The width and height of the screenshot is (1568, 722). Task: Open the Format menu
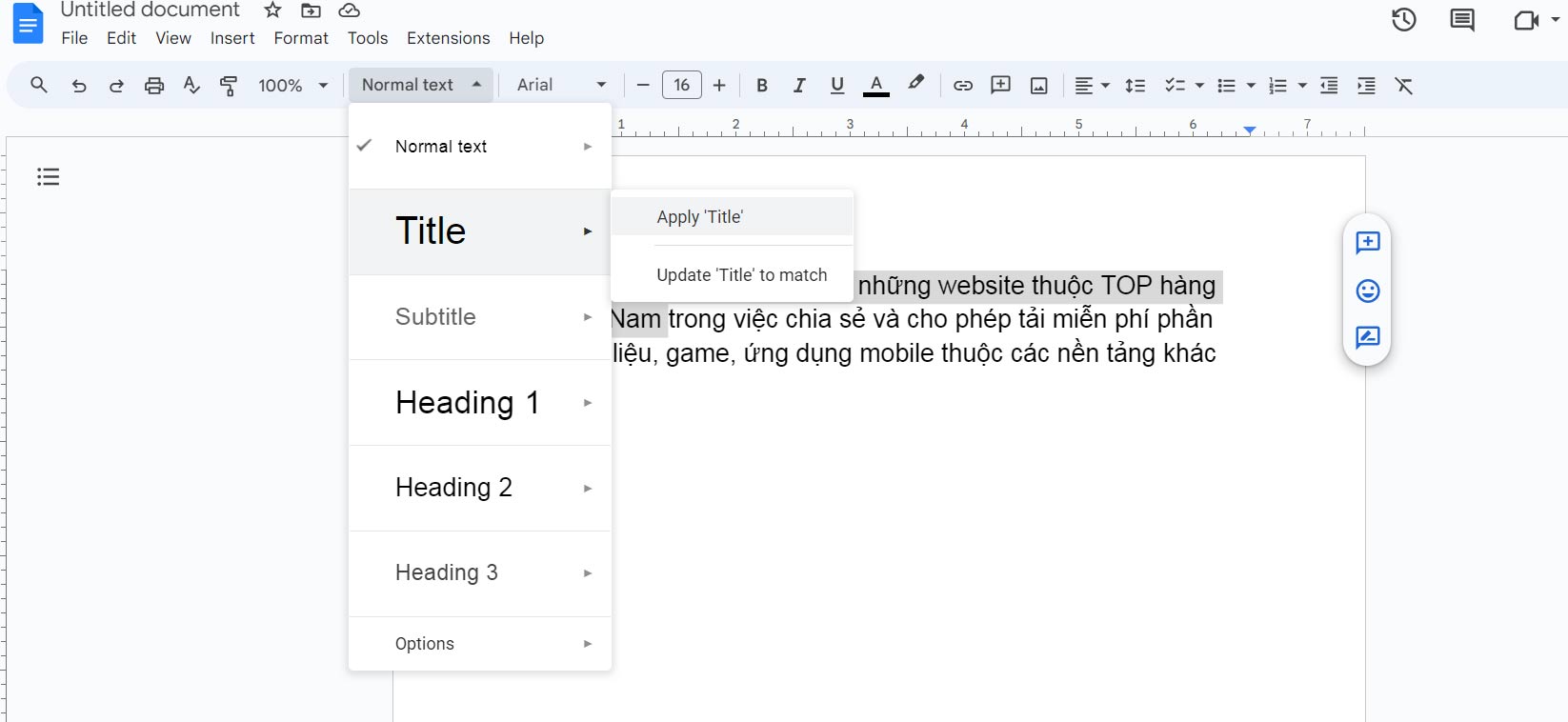[x=301, y=38]
